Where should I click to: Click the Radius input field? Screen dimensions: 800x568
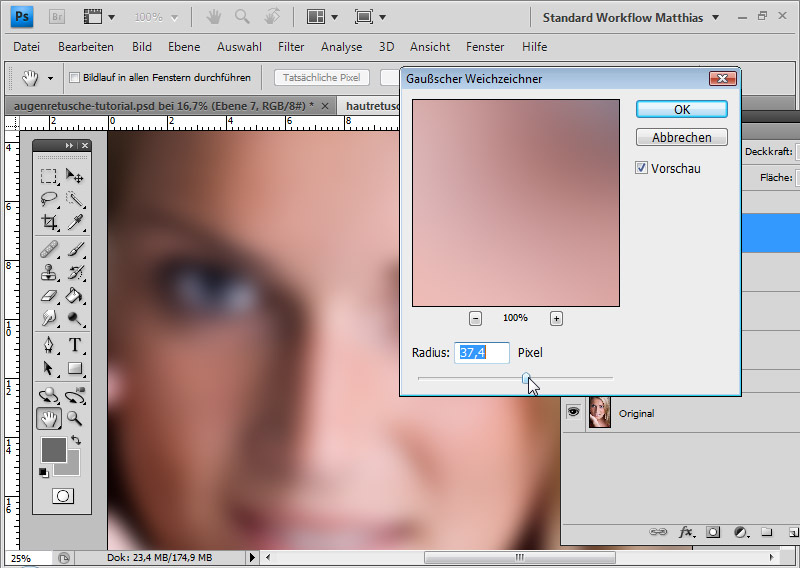pos(482,353)
